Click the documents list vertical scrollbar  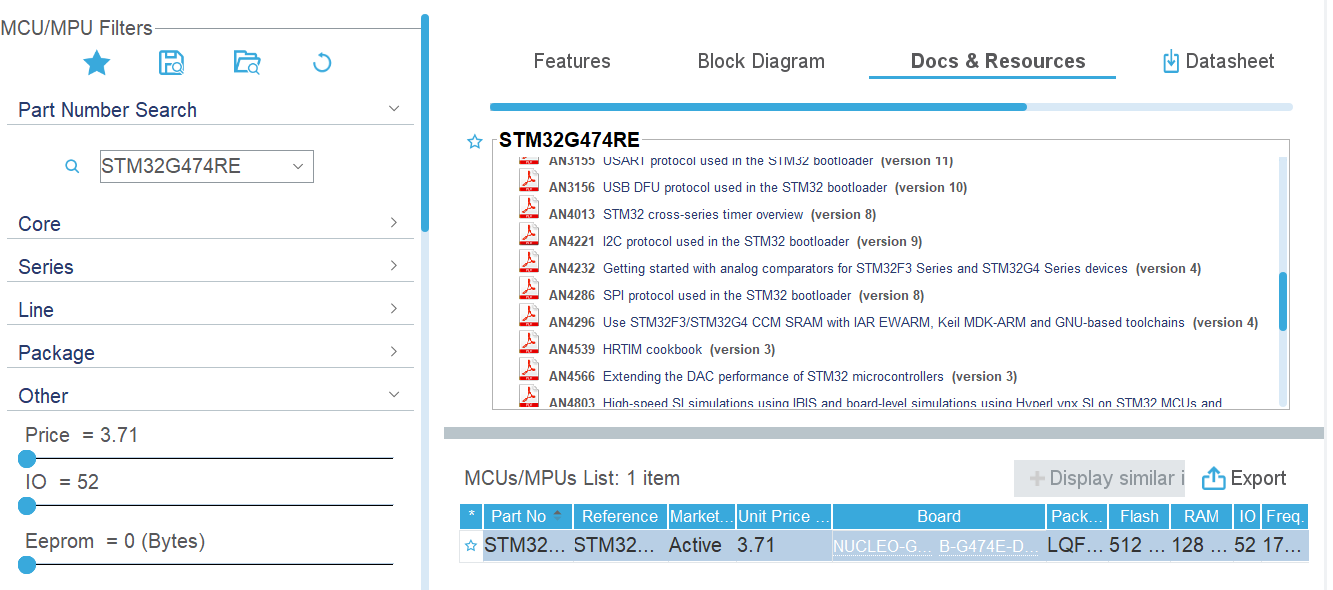1283,301
